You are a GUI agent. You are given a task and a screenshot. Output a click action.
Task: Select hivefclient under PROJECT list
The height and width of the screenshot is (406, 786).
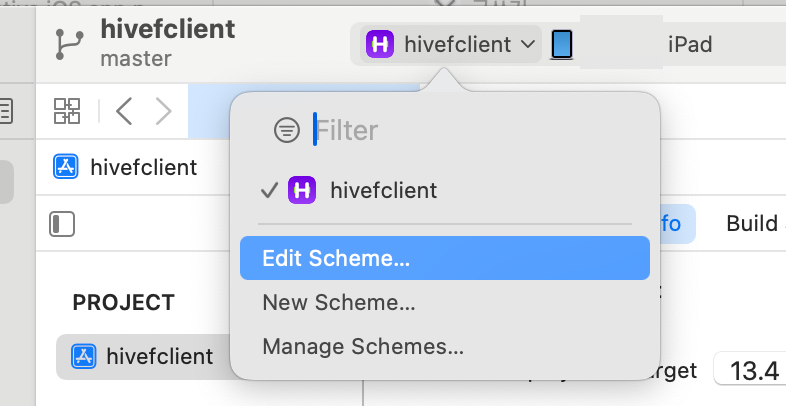[x=142, y=356]
